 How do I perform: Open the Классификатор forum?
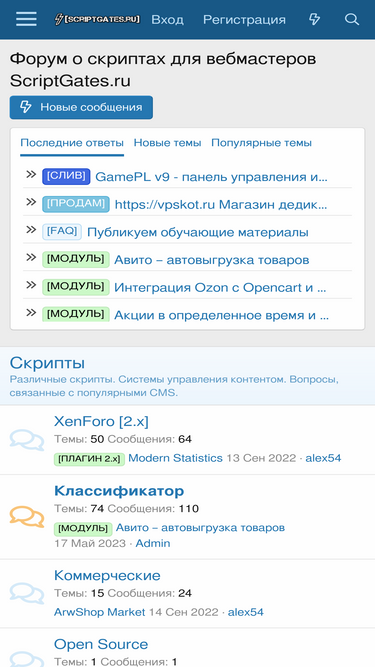tap(119, 490)
